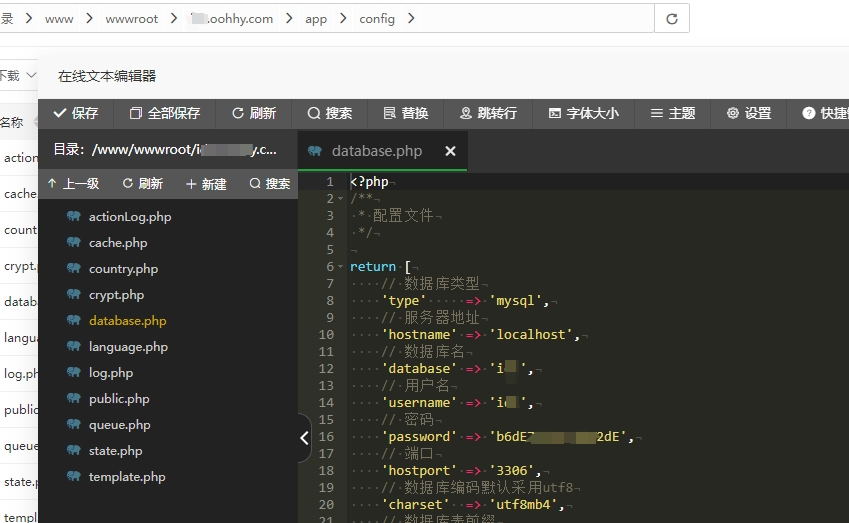Close the database.php editor tab
Viewport: 849px width, 523px height.
pos(450,151)
